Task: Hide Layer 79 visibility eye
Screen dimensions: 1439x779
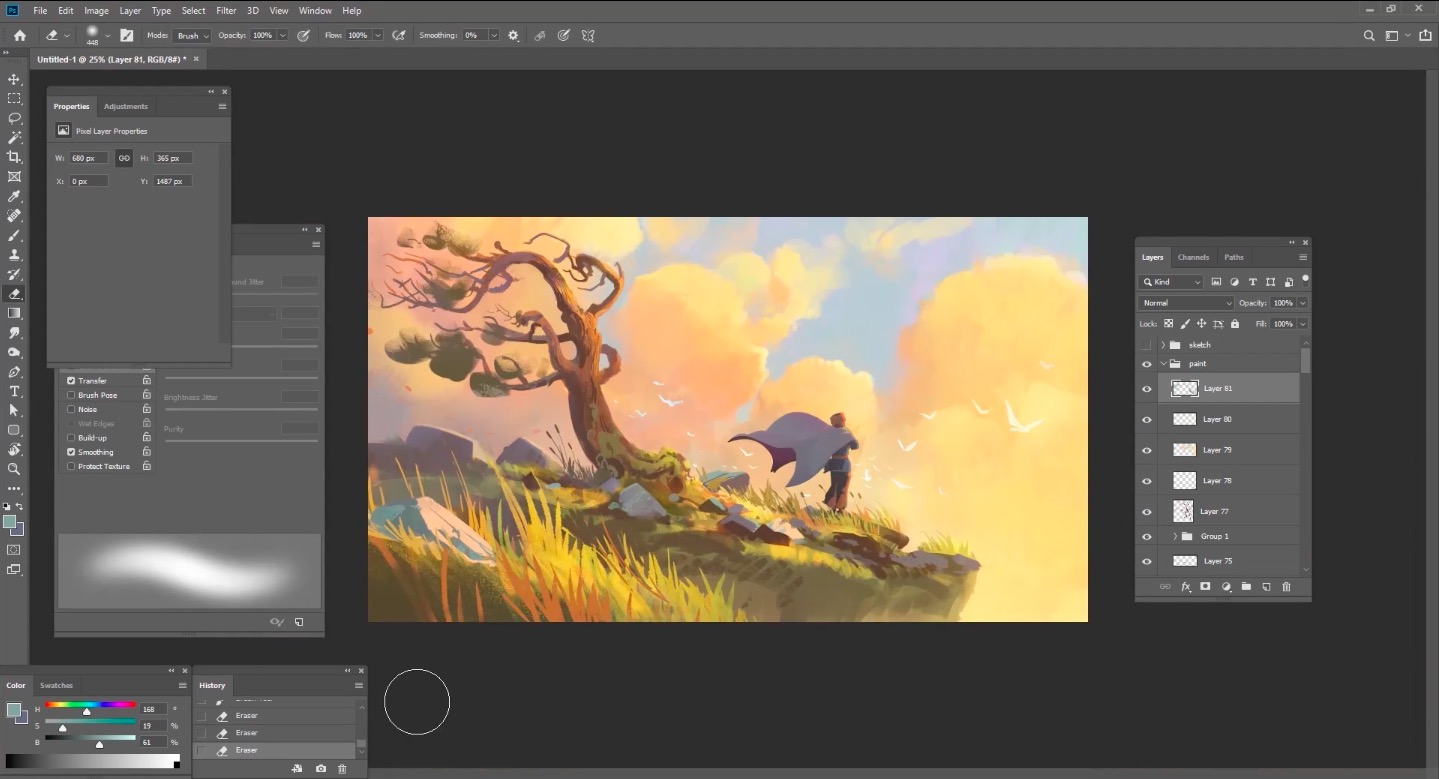Action: [1147, 450]
